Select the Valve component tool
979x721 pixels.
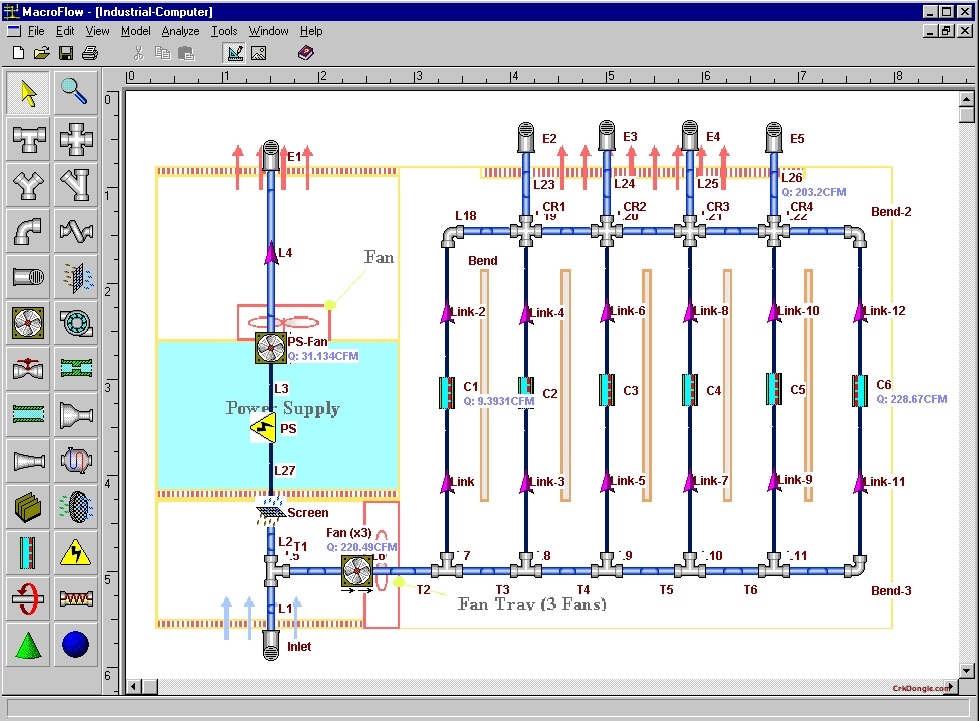pos(27,368)
